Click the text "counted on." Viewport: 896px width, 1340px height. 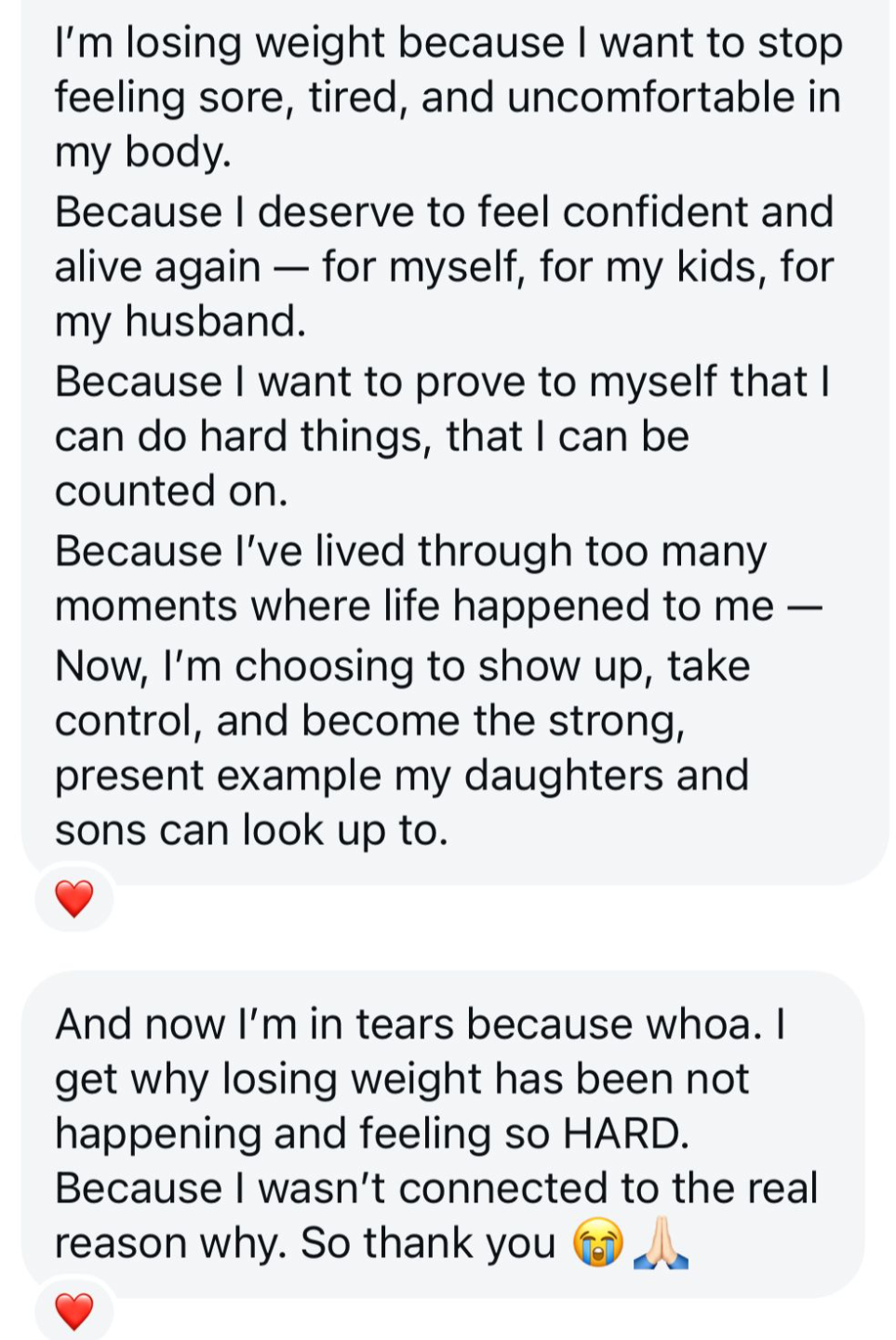point(171,491)
